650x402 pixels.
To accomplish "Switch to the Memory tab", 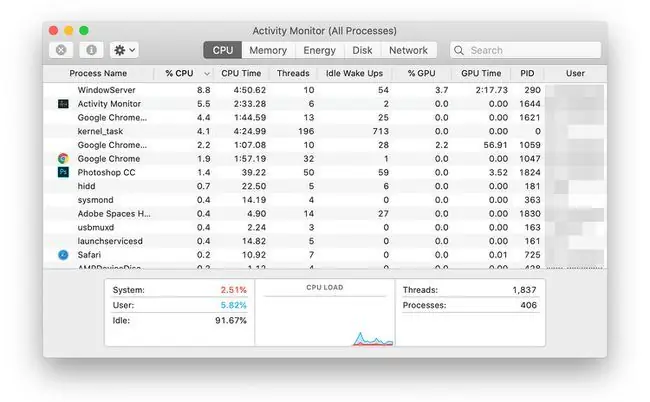I will click(x=268, y=50).
